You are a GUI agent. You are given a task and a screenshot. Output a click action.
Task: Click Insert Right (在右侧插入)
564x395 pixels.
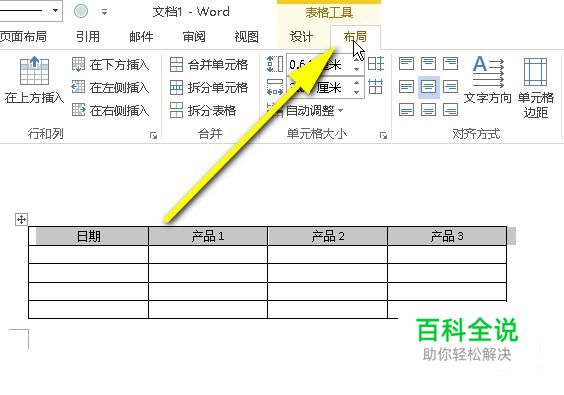coord(110,110)
